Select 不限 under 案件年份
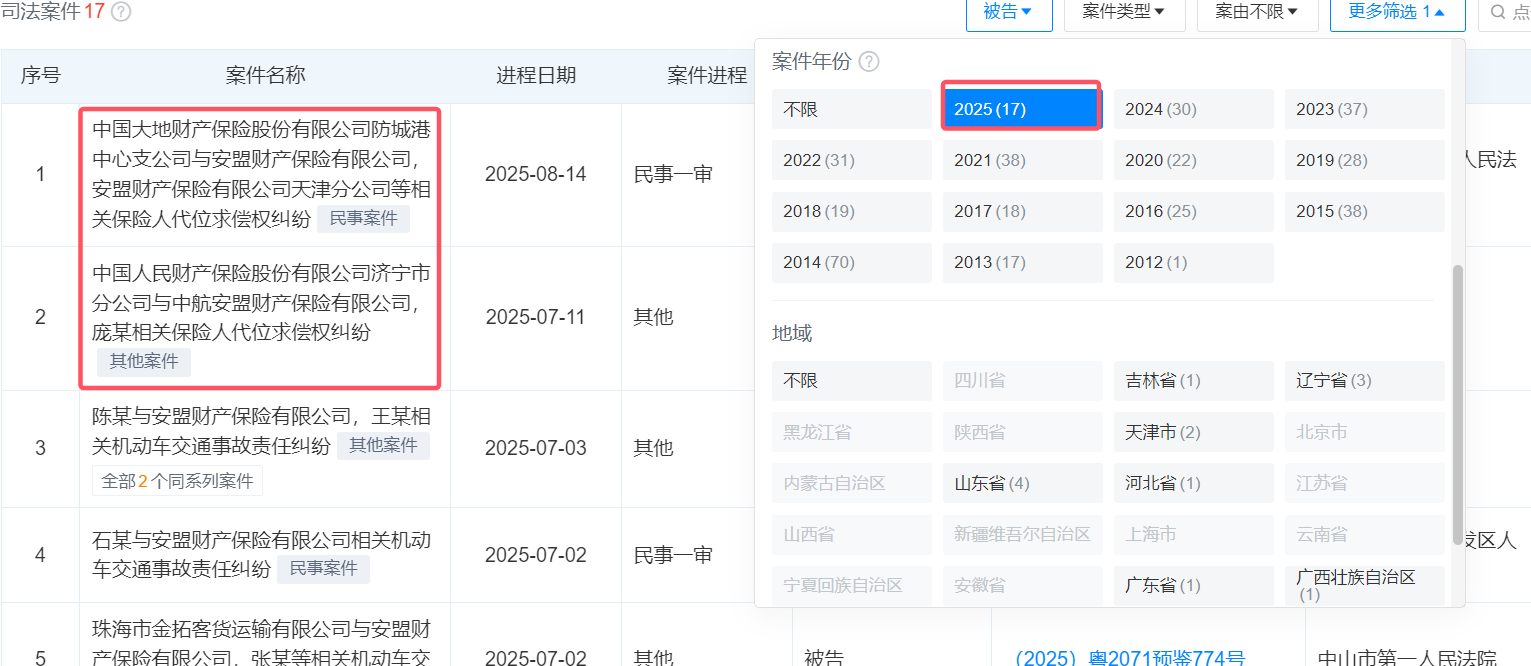Viewport: 1531px width, 666px height. click(852, 109)
